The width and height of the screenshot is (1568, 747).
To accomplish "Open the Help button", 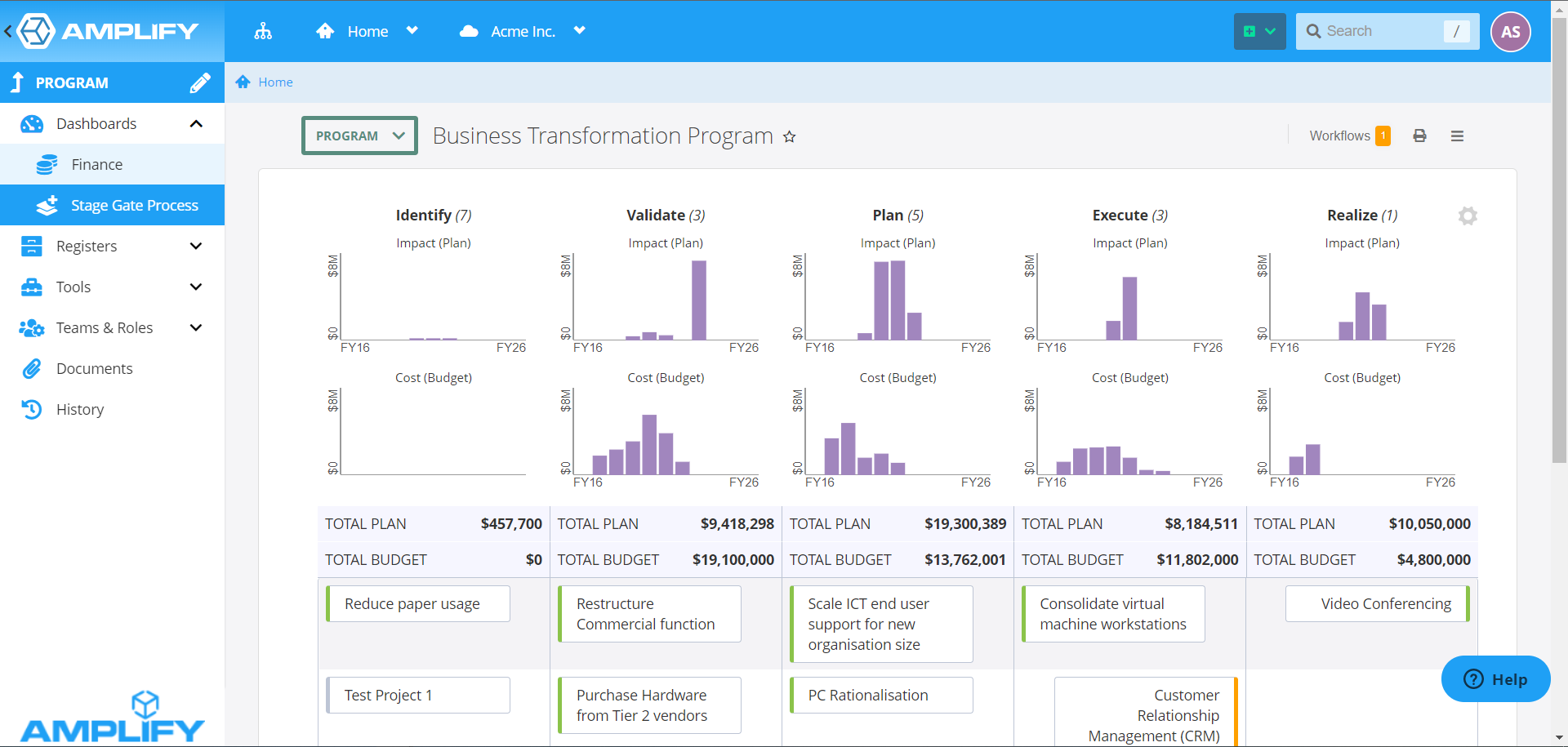I will pos(1495,679).
